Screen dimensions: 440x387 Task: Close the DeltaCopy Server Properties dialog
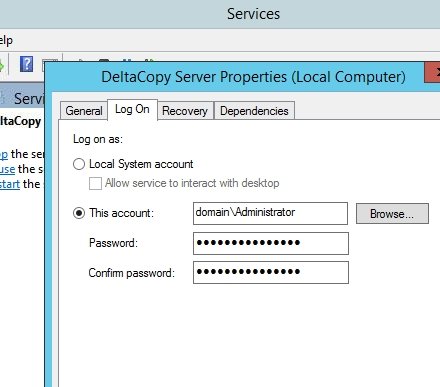(433, 72)
